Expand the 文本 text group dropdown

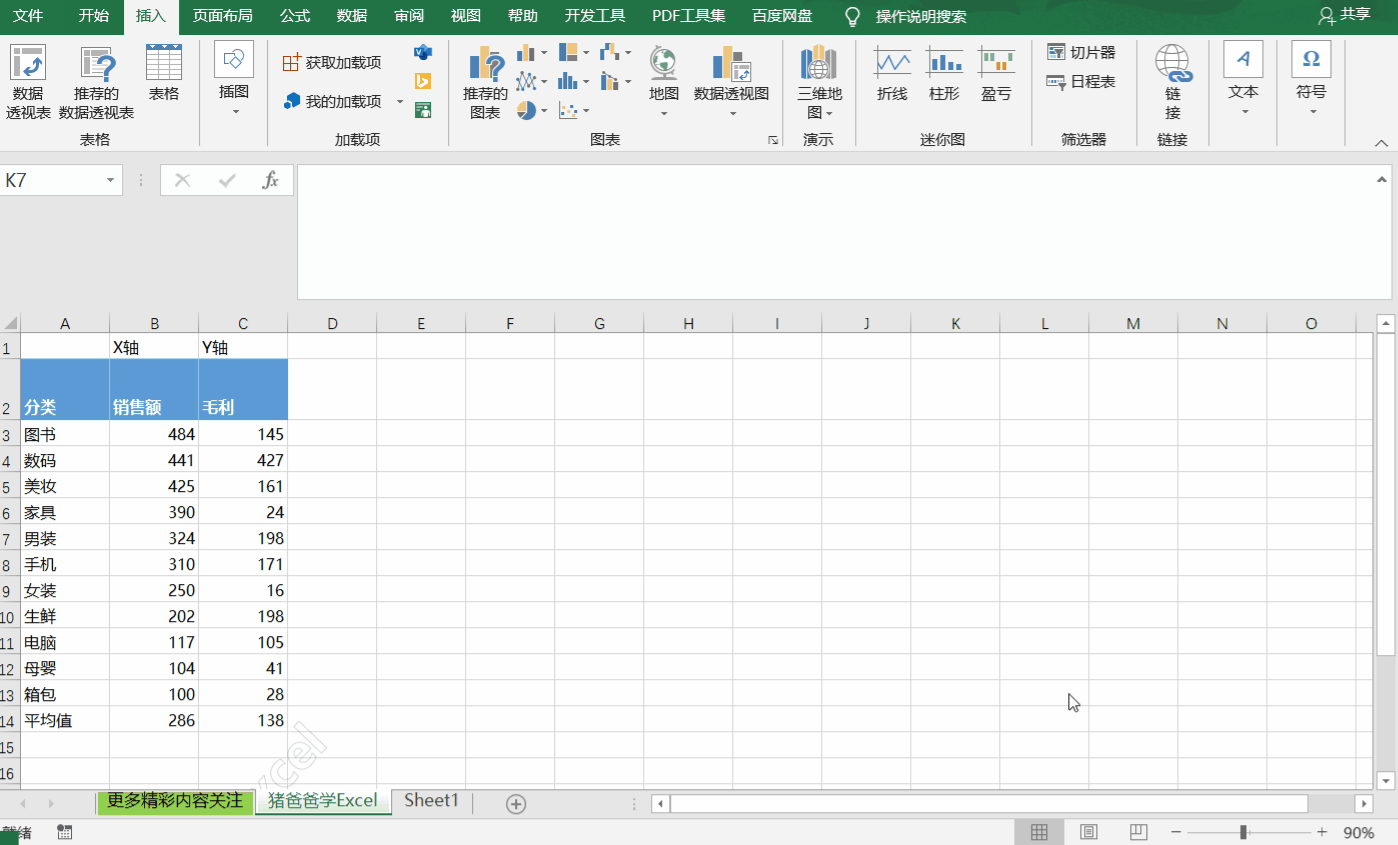tap(1244, 112)
